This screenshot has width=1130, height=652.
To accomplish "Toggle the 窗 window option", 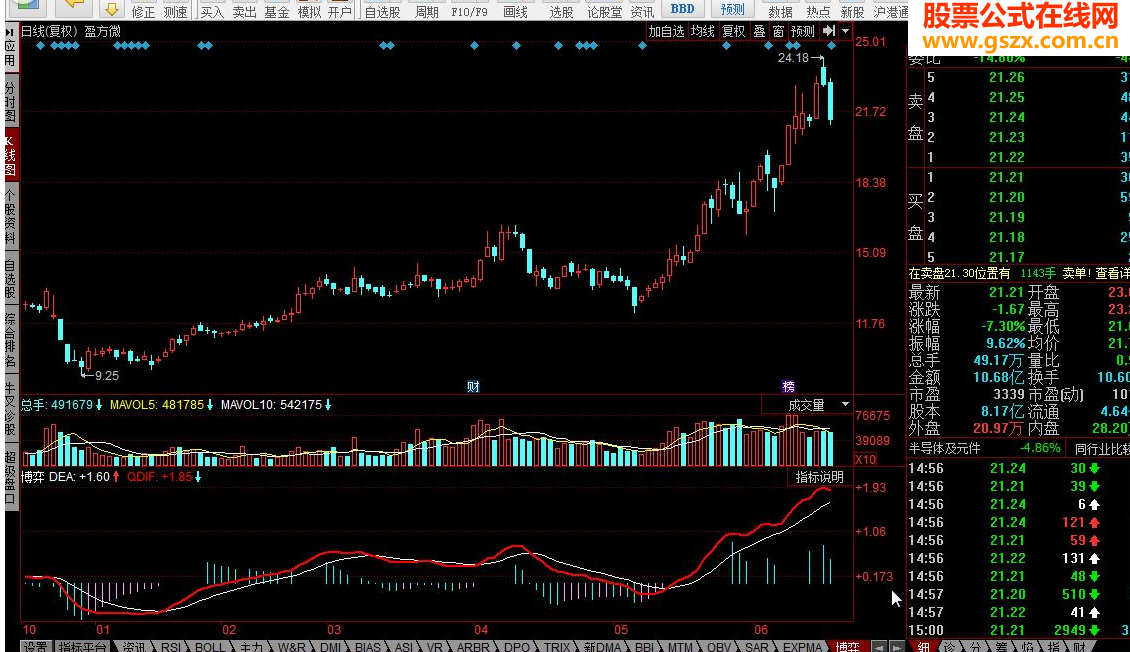I will 778,31.
